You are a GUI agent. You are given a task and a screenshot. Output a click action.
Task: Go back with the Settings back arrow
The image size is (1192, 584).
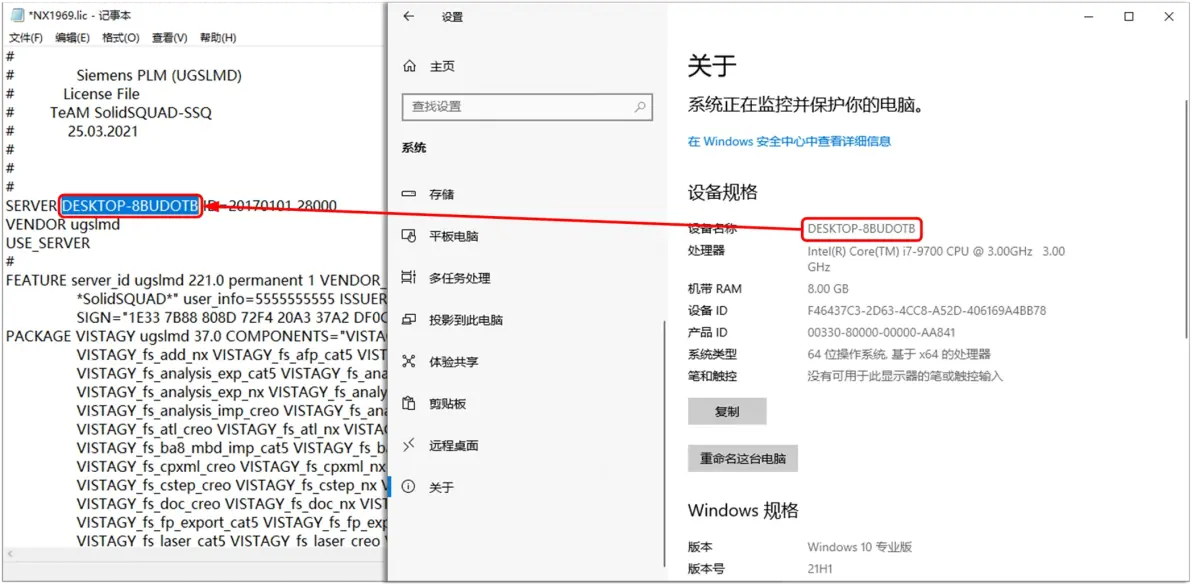[408, 17]
